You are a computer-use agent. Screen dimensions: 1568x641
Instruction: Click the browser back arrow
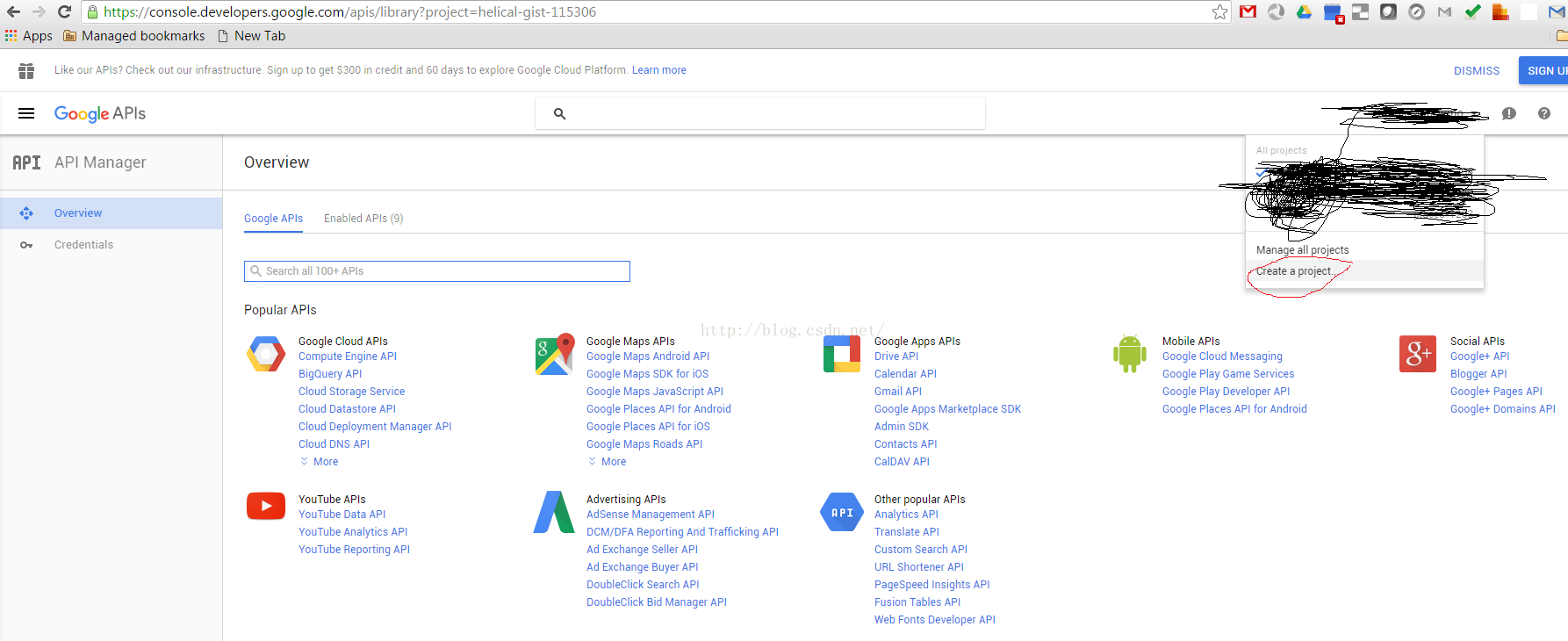pos(13,11)
